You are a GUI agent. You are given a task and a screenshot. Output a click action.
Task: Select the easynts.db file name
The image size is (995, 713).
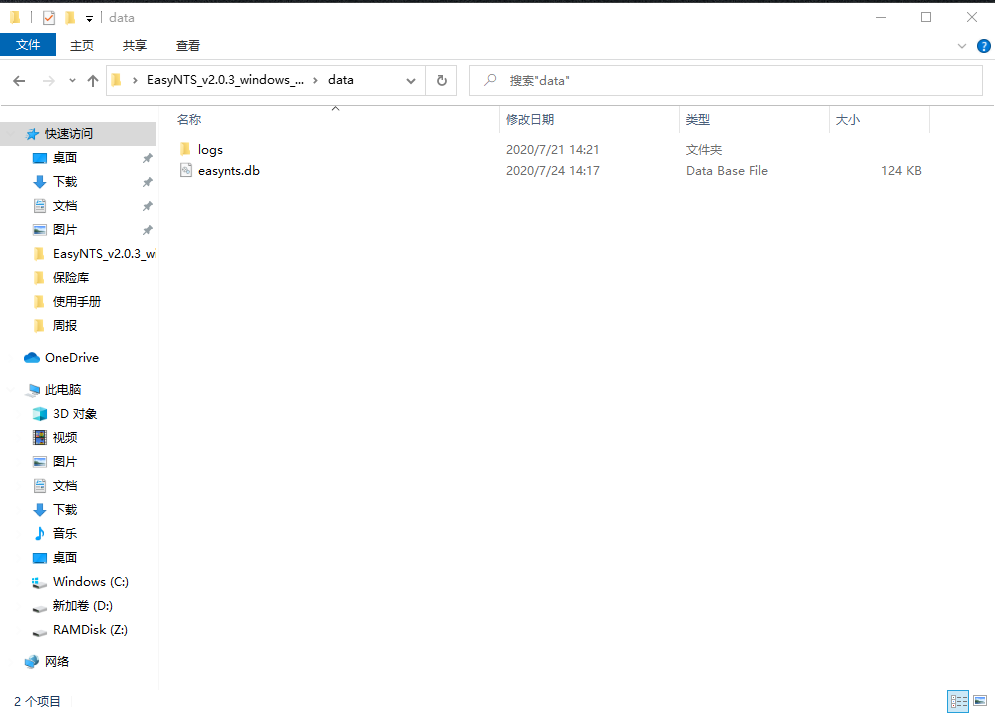(x=228, y=171)
